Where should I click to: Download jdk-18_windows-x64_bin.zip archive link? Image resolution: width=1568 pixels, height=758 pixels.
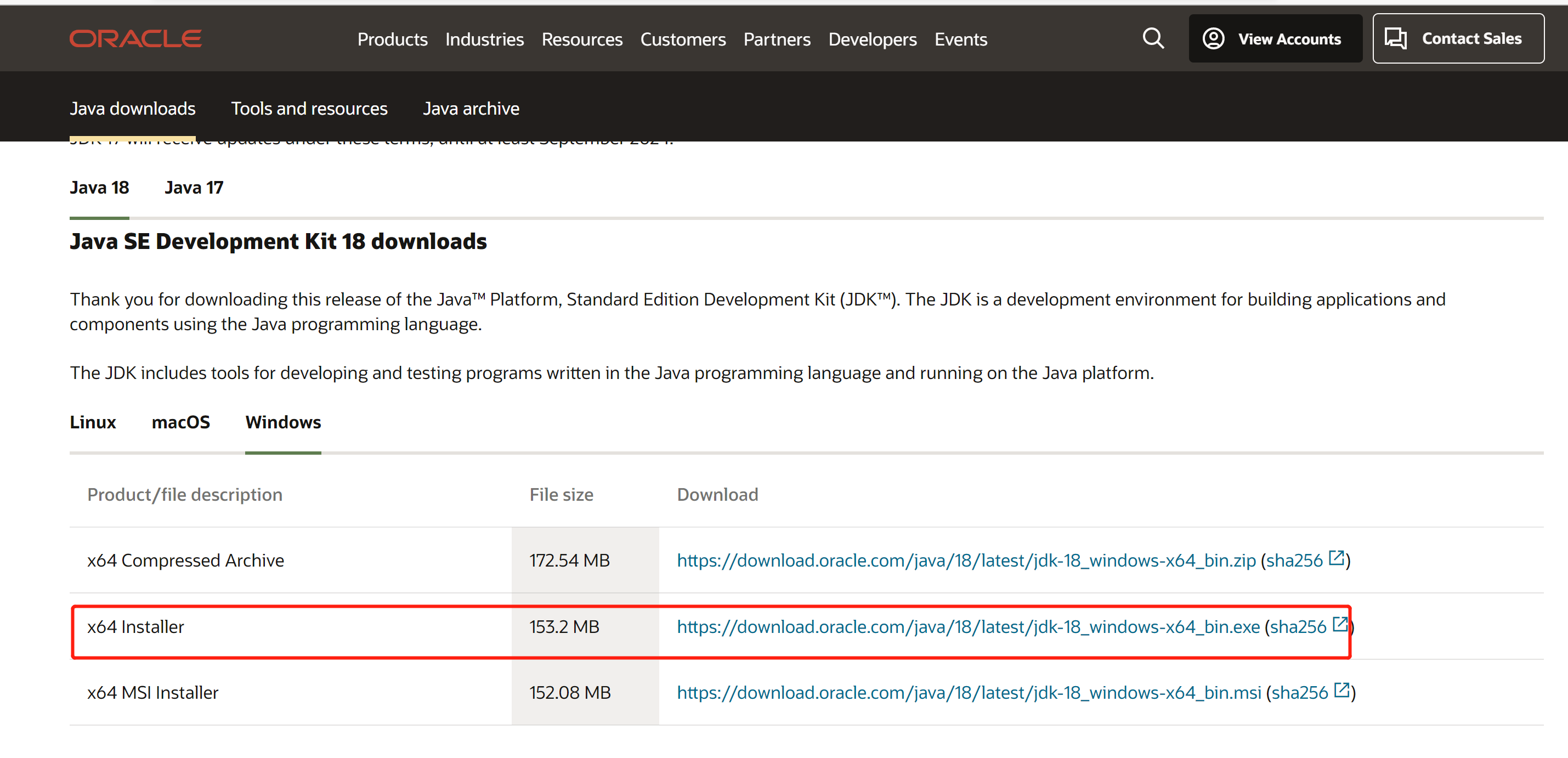tap(966, 560)
